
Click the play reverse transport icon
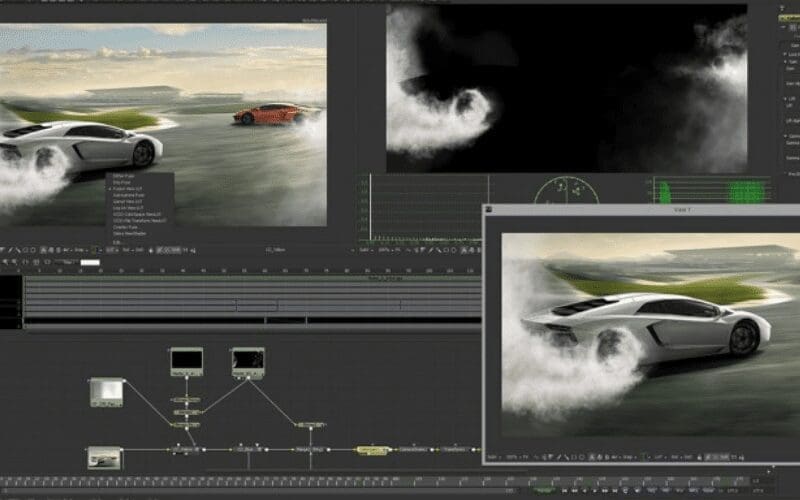pos(584,490)
